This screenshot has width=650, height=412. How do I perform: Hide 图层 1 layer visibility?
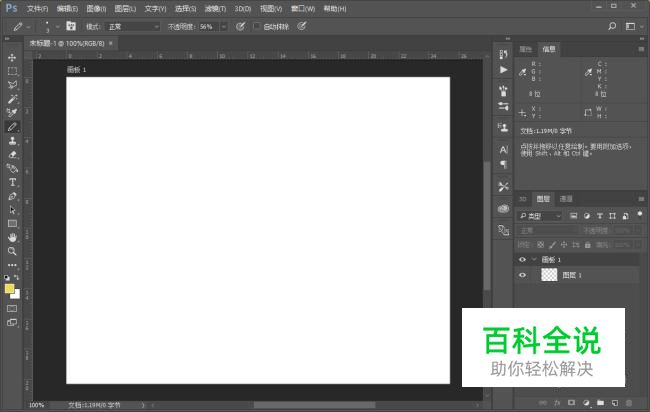tap(522, 274)
